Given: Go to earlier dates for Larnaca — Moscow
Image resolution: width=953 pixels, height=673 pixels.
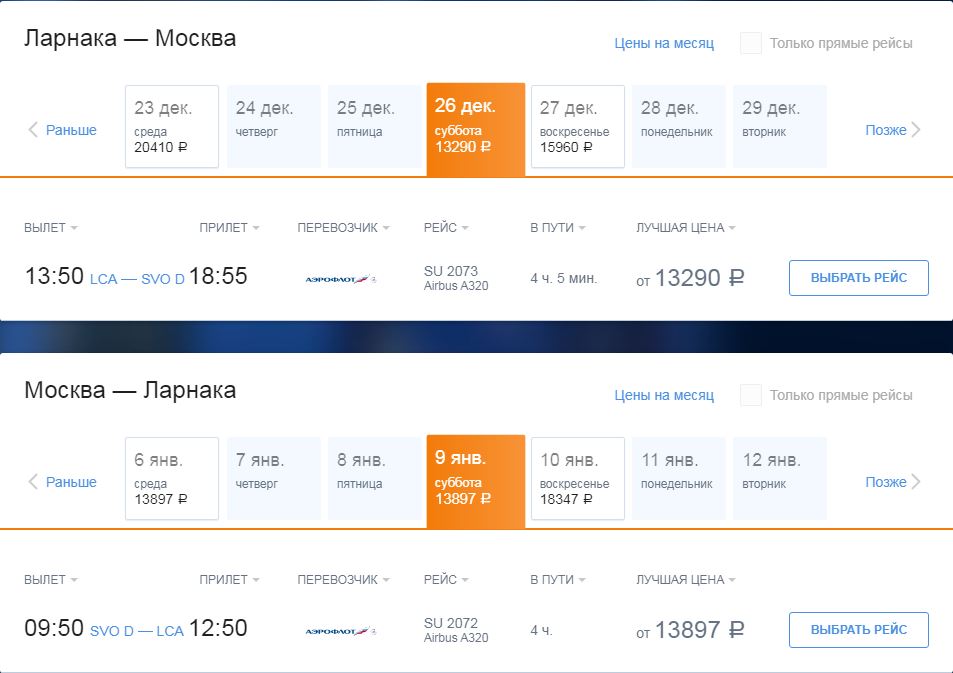Looking at the screenshot, I should point(62,130).
